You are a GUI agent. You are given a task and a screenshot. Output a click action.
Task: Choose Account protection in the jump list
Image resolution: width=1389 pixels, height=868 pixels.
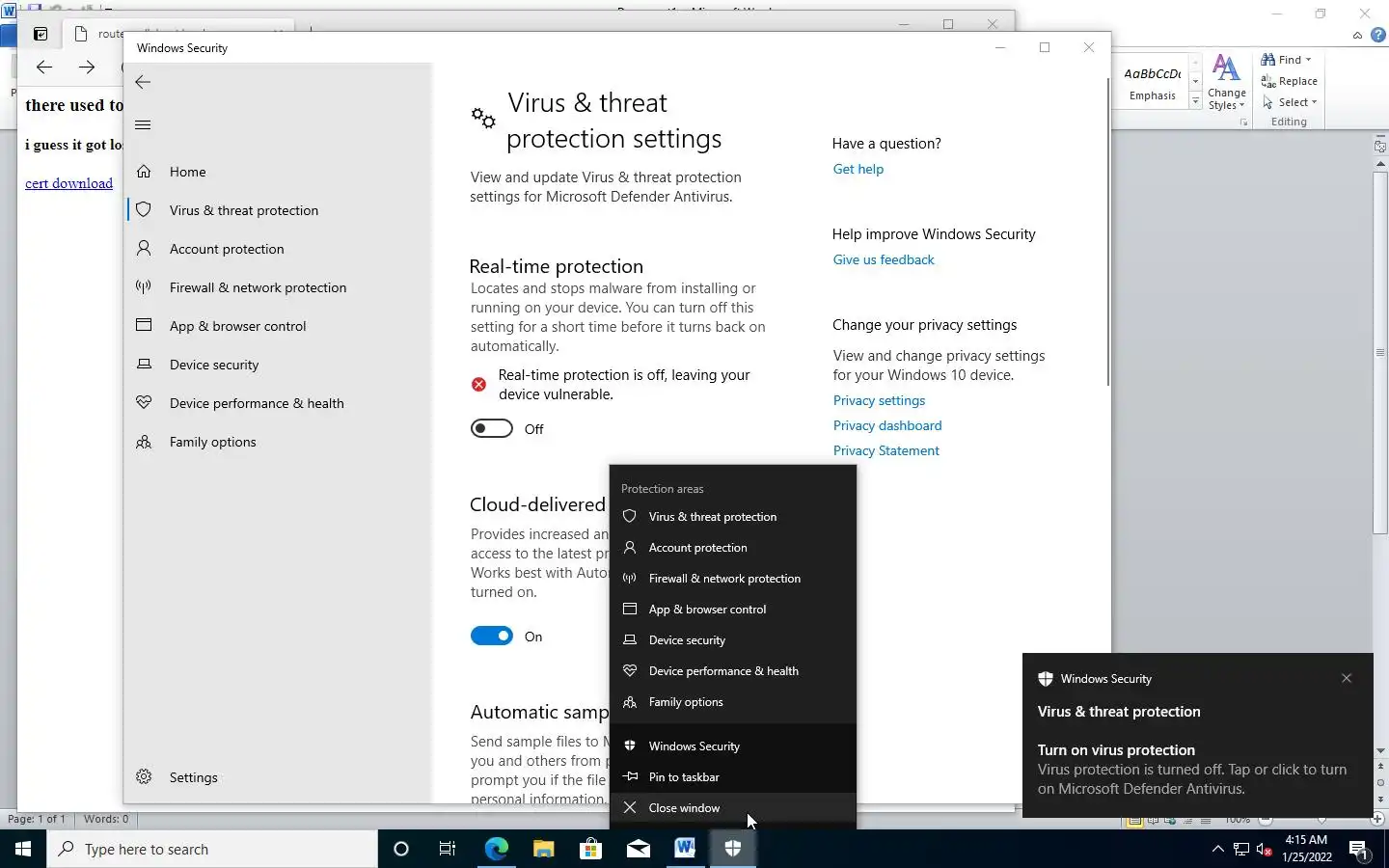pos(733,548)
